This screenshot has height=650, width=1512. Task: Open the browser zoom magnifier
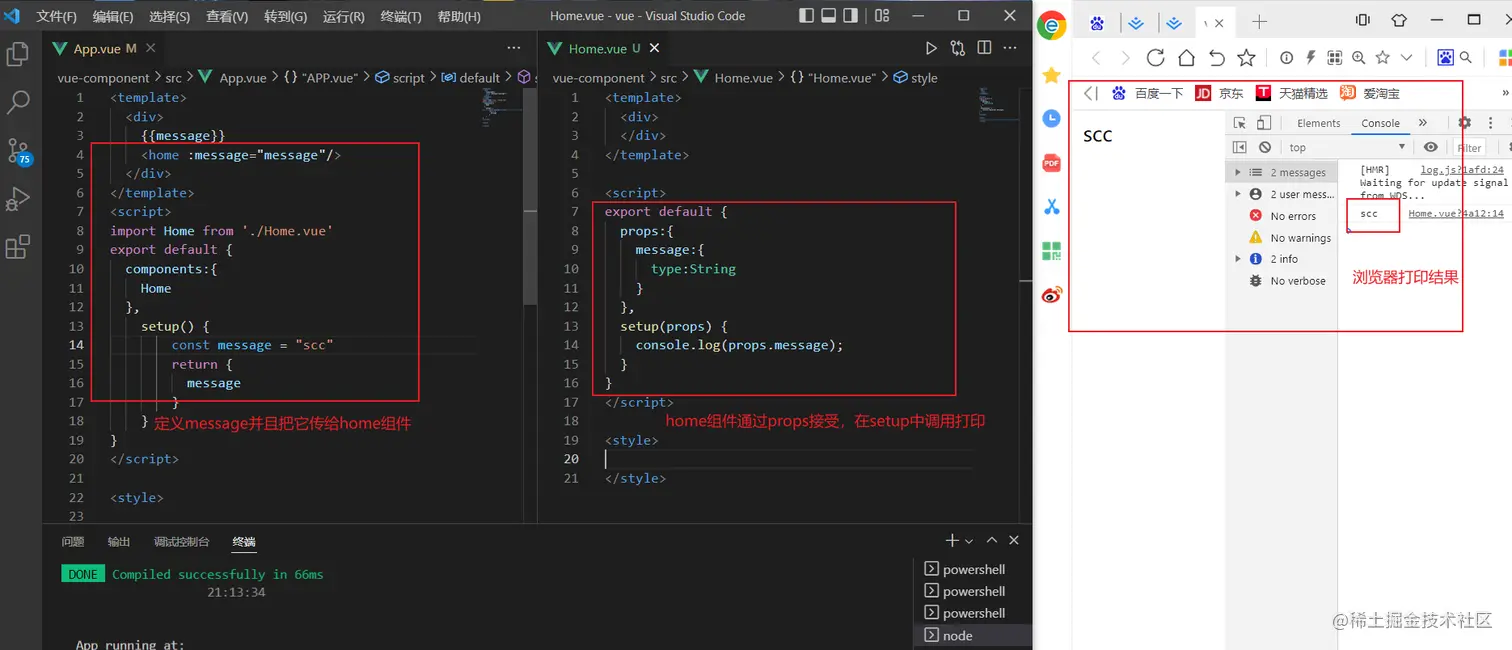pyautogui.click(x=1359, y=58)
